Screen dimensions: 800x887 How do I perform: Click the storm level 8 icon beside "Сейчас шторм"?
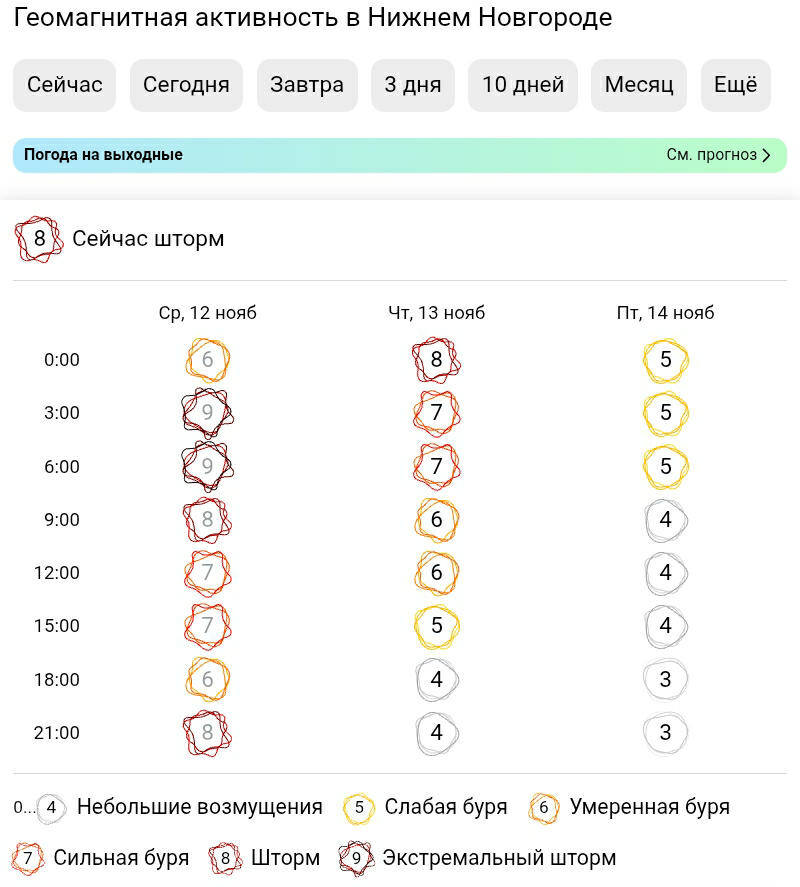tap(39, 239)
